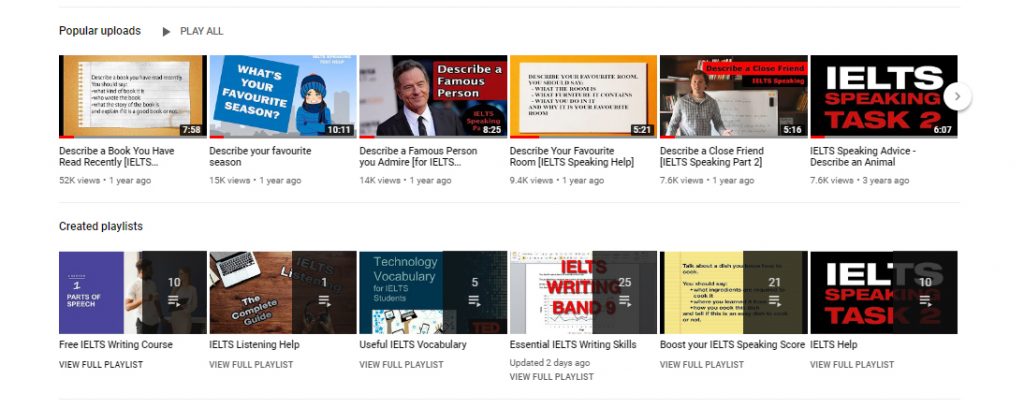This screenshot has height=408, width=1024.
Task: Click title 'Describe Your Favourite Room'
Action: 571,157
